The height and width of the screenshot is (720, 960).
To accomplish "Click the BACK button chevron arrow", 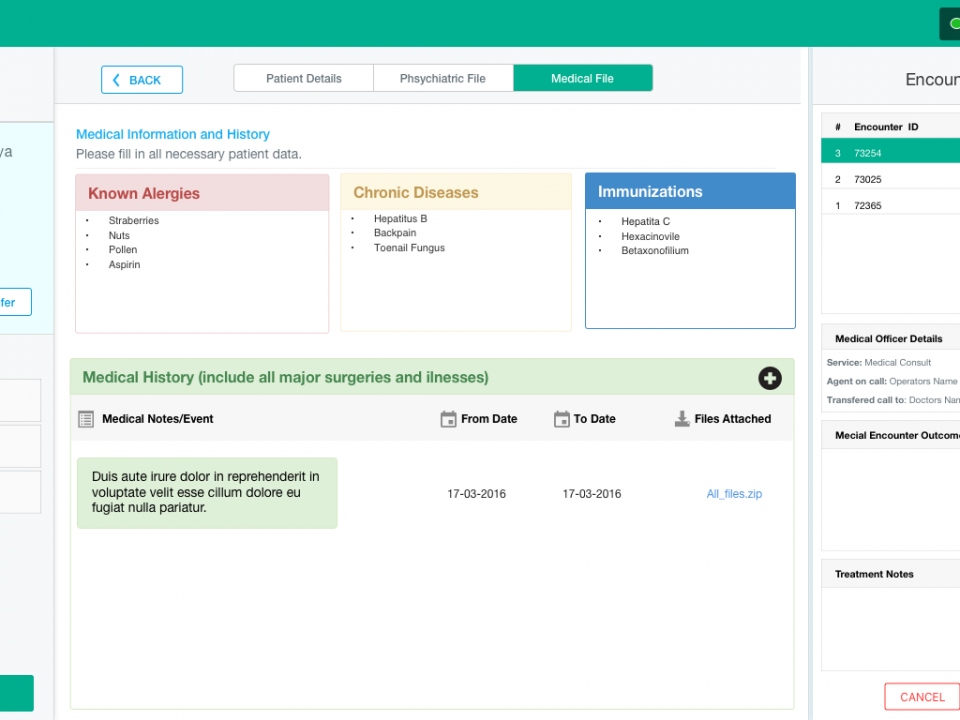I will [116, 80].
